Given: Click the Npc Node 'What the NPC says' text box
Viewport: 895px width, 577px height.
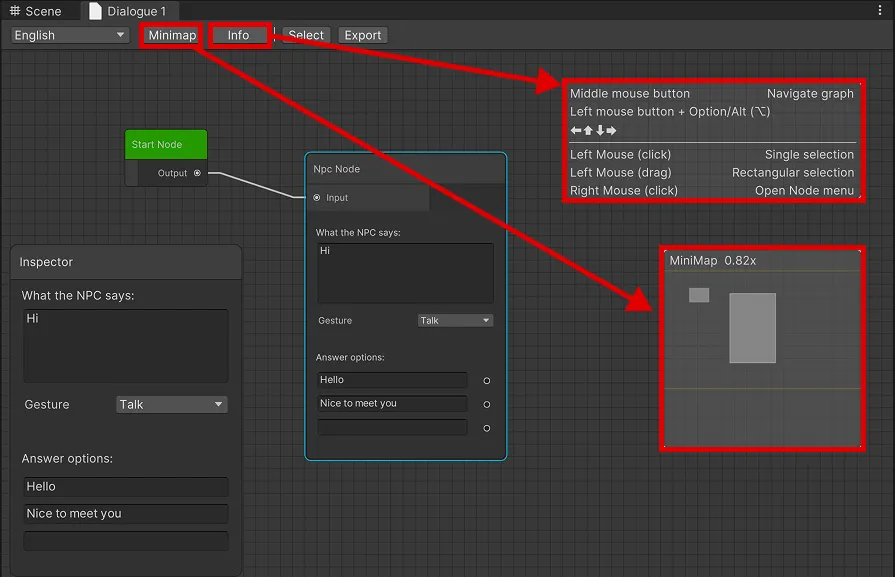Looking at the screenshot, I should coord(405,273).
